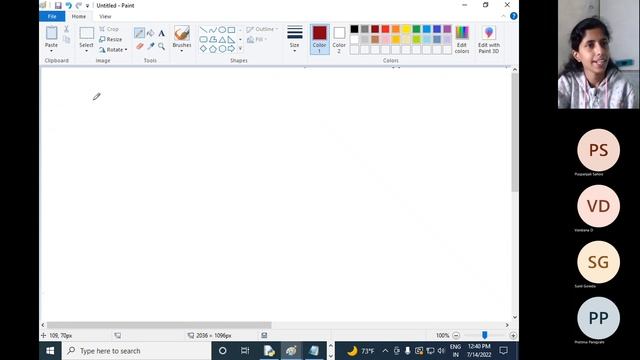Pick the Color picker eyedropper tool
This screenshot has width=640, height=360.
(x=151, y=46)
